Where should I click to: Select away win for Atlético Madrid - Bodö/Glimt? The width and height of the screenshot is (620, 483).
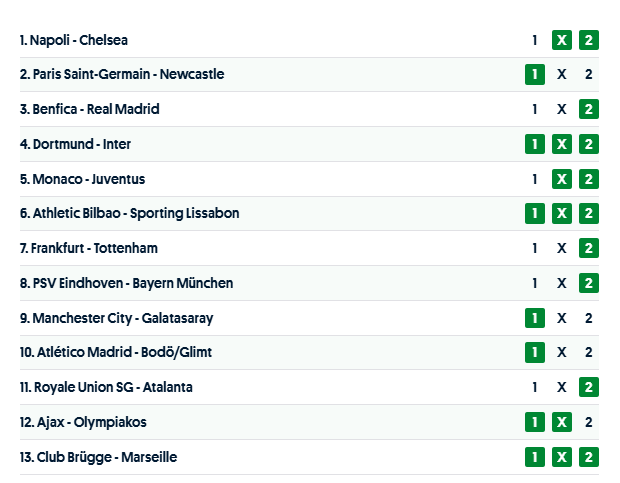tap(589, 352)
